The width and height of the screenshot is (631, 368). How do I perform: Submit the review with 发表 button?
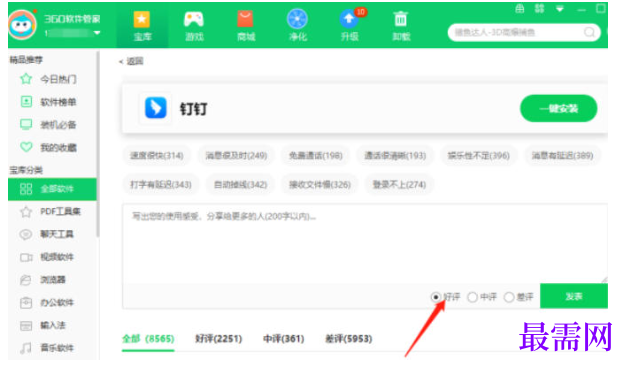pos(574,296)
